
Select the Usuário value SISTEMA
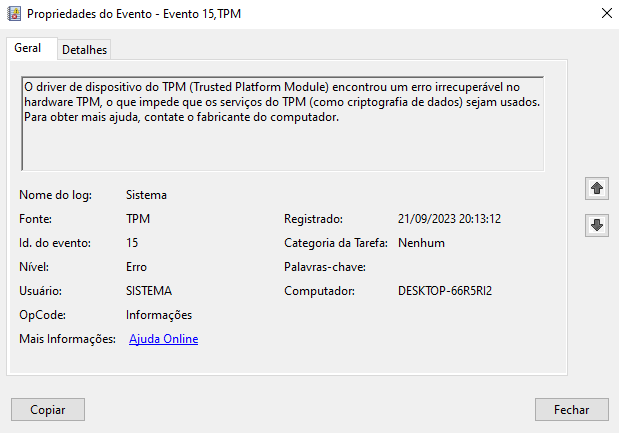[x=149, y=291]
